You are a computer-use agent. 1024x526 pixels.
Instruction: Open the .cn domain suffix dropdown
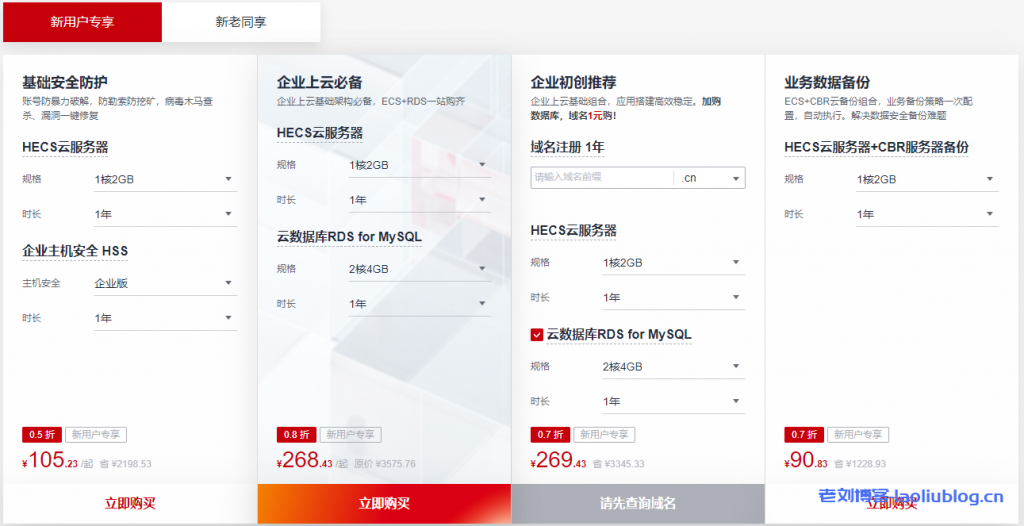point(710,178)
